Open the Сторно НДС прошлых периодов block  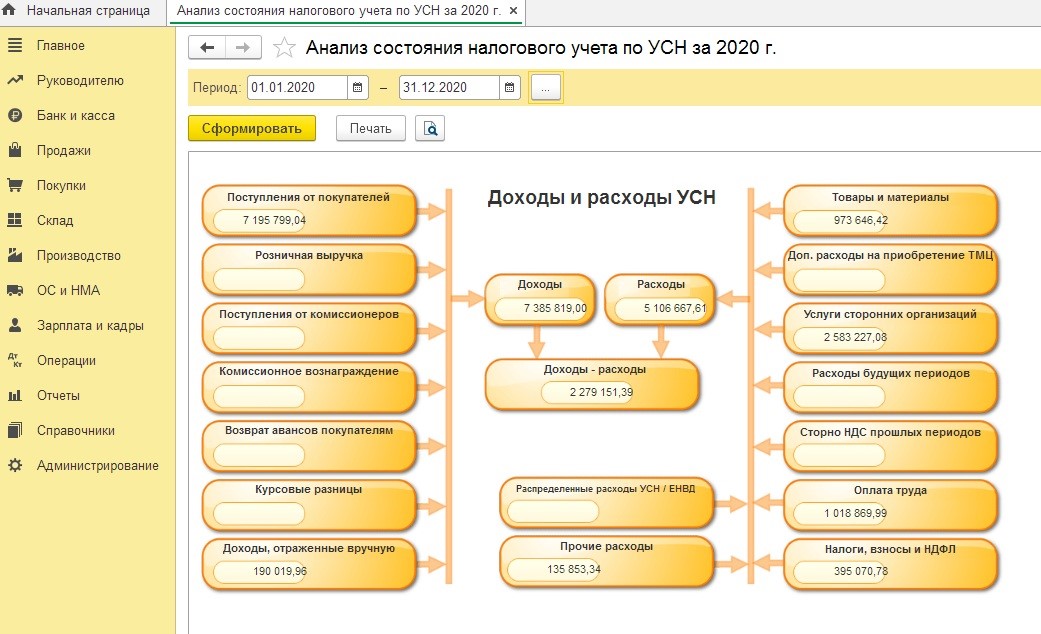point(890,445)
